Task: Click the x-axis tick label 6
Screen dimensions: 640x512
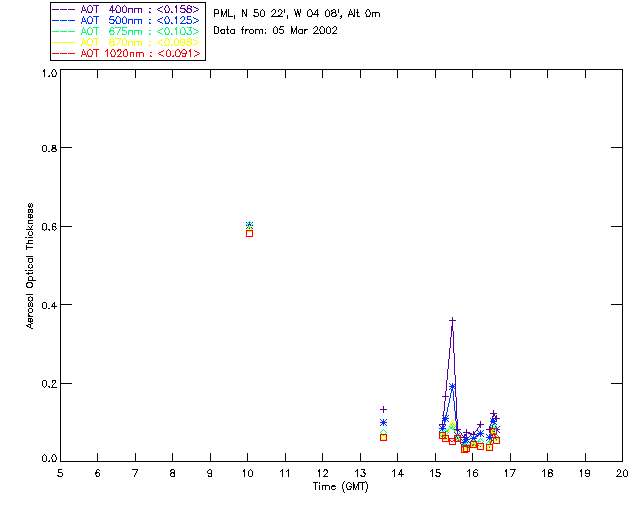Action: (x=98, y=473)
